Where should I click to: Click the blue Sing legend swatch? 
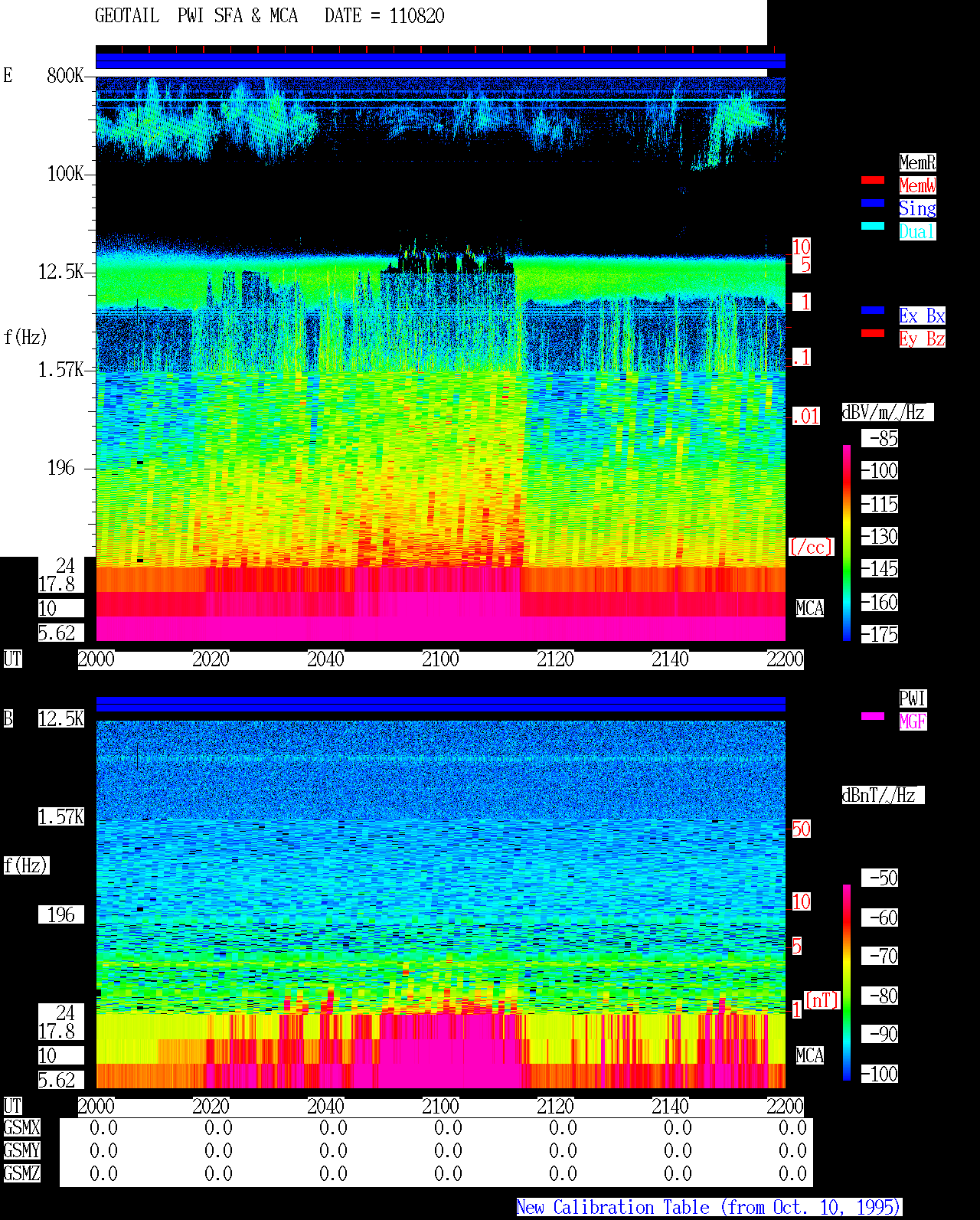tap(873, 203)
